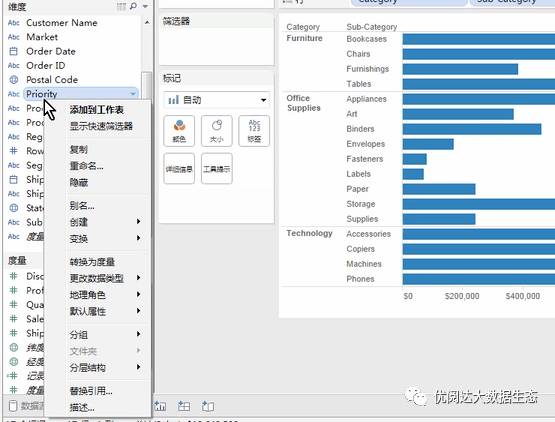
Task: Select the Order ID dimension
Action: pos(46,65)
